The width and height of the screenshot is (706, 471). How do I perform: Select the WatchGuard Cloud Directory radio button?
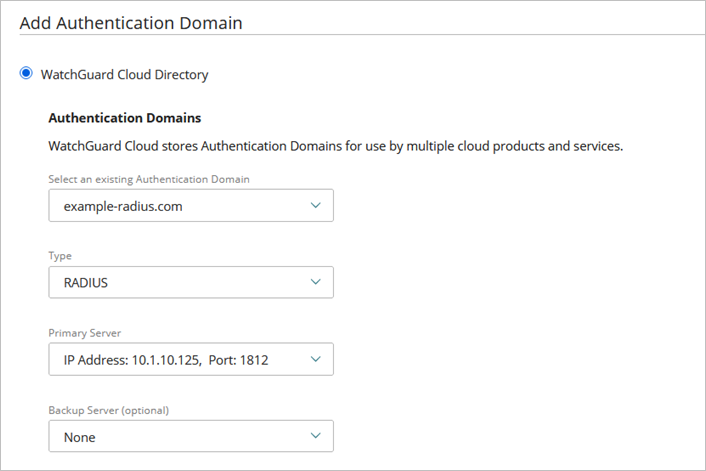(x=26, y=73)
